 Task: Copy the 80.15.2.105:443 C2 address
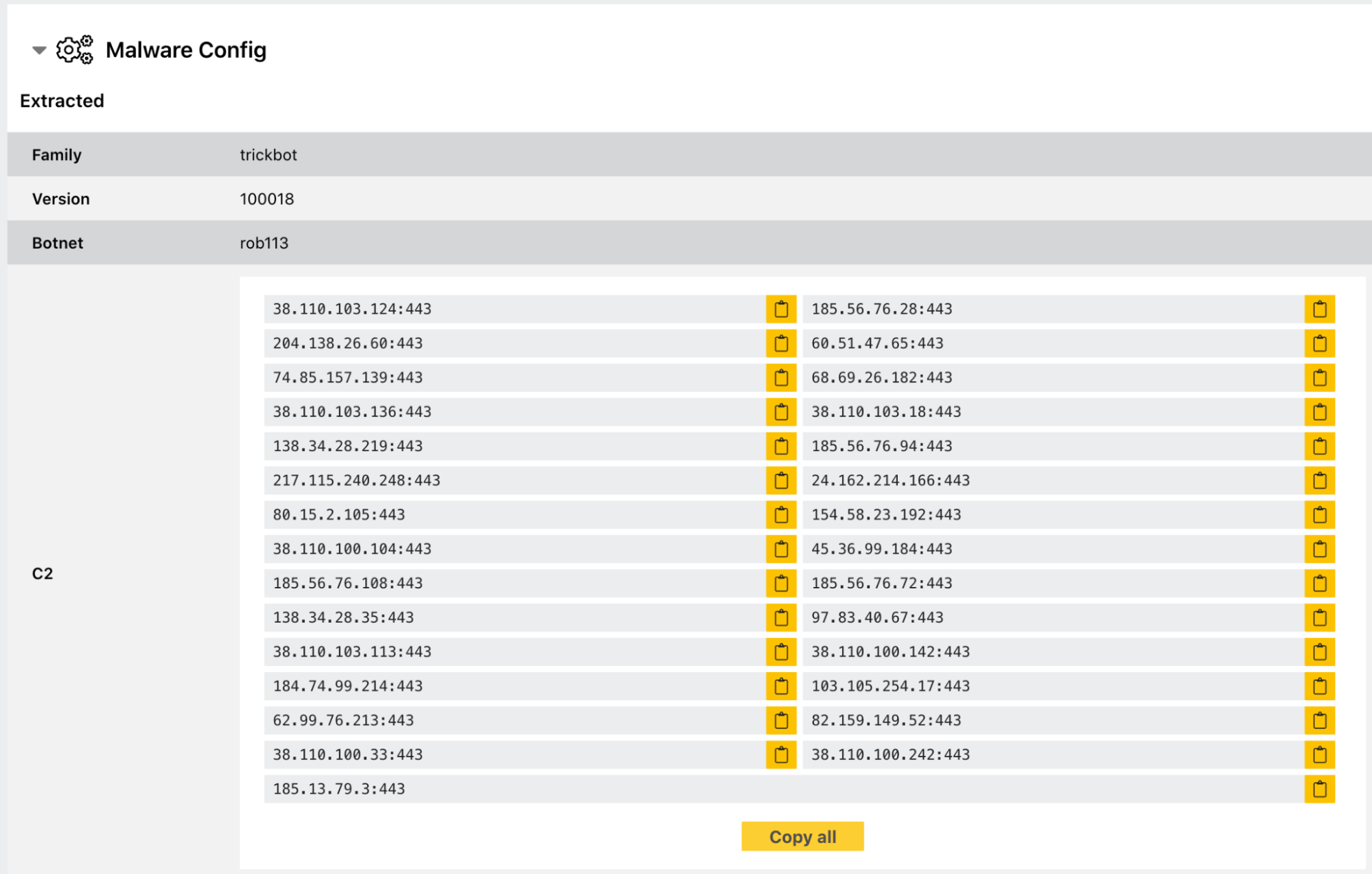click(x=780, y=514)
